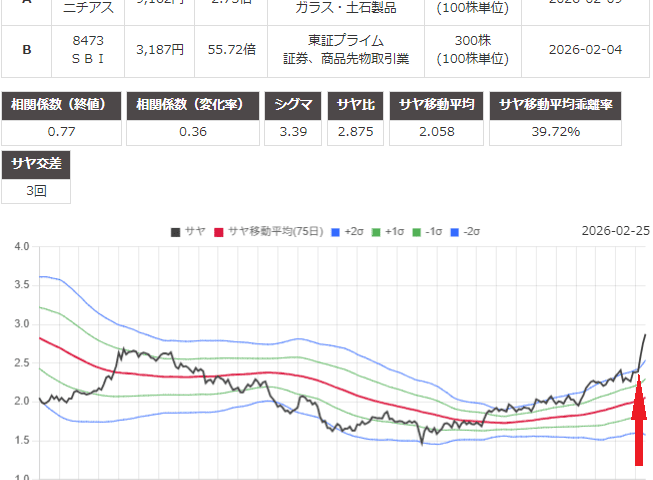
Task: Open stock 8473 SBI link
Action: (92, 49)
